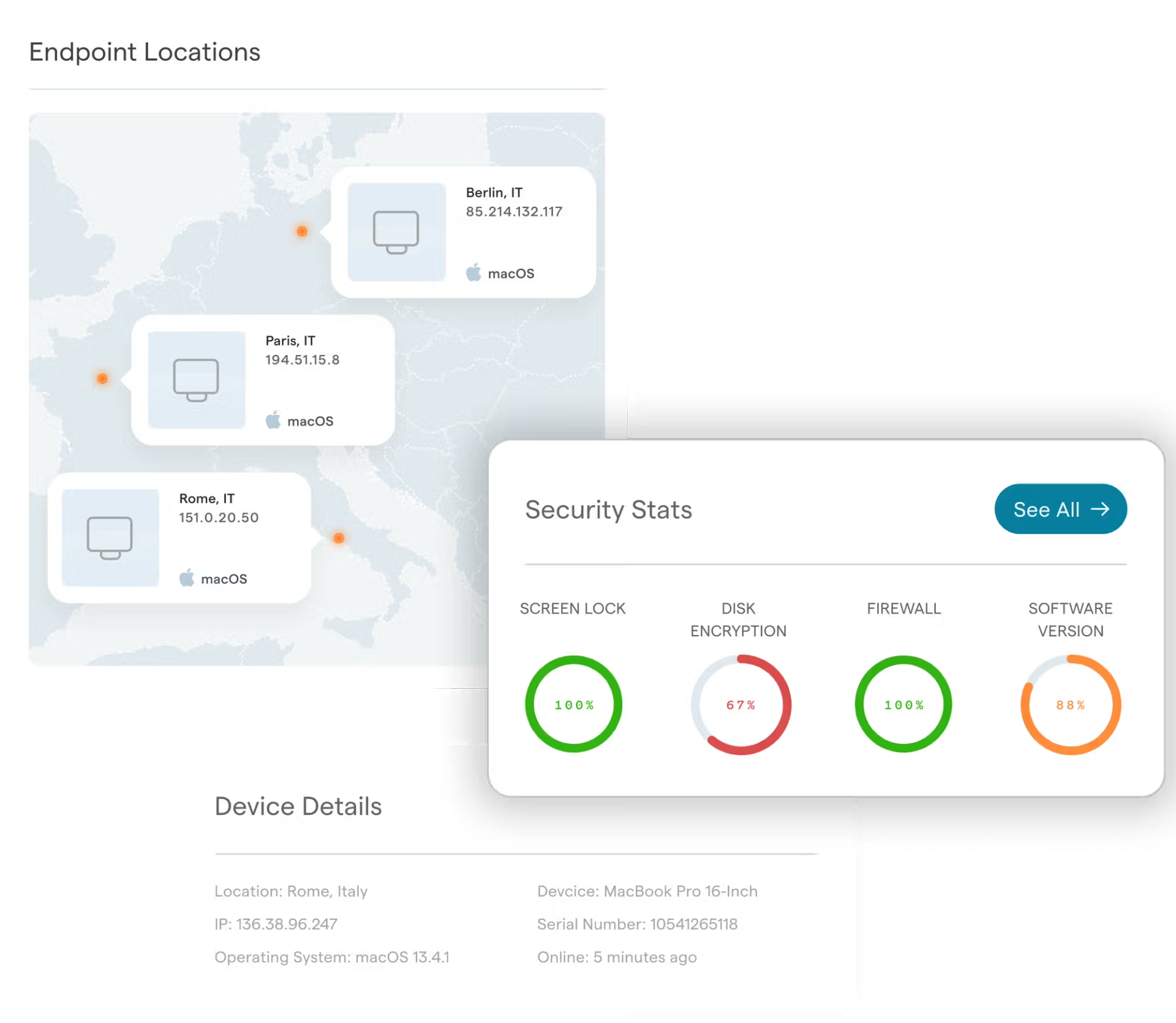Click the FIREWALL label
The width and height of the screenshot is (1176, 1023).
coord(903,609)
